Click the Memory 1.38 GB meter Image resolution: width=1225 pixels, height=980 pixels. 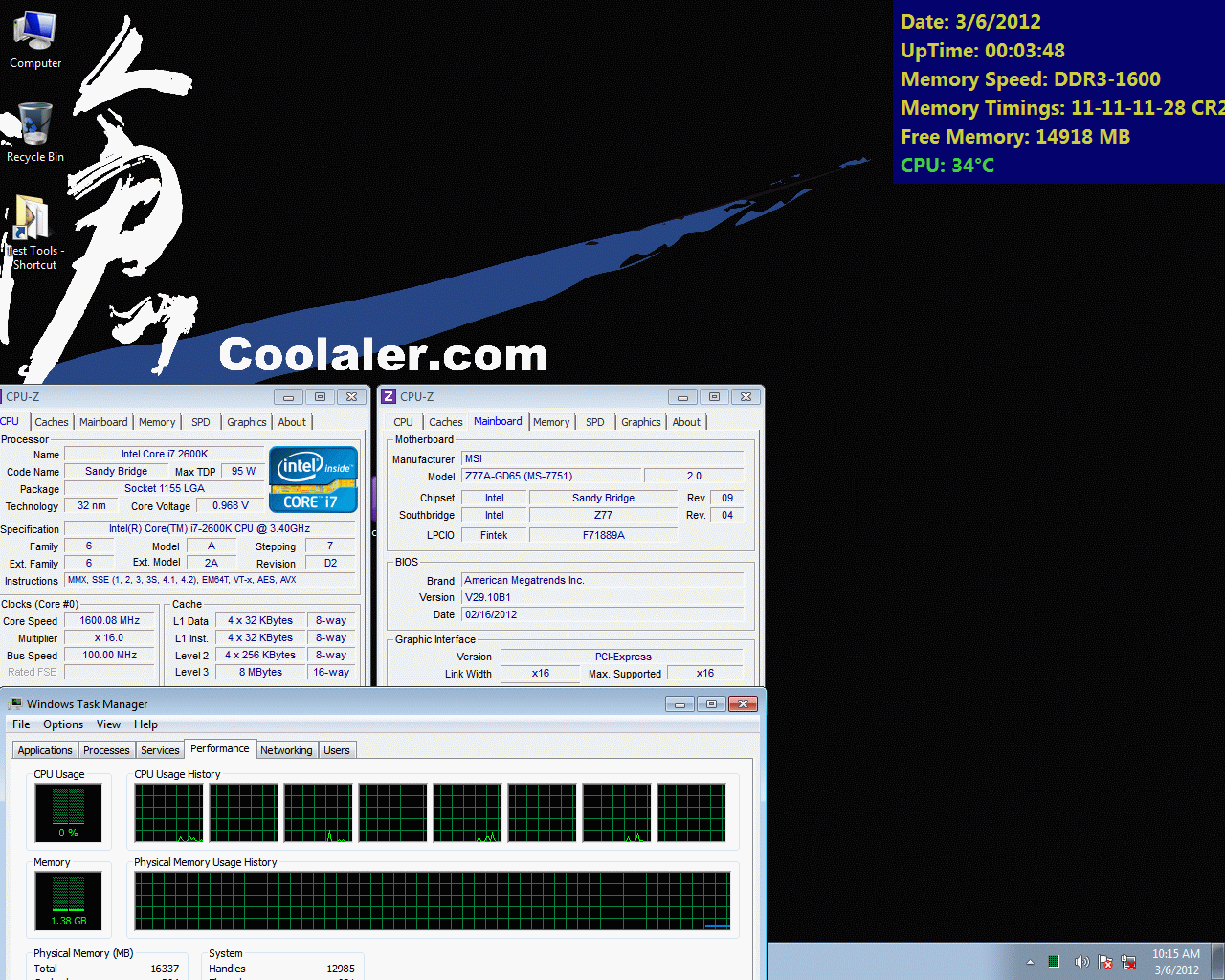coord(68,901)
